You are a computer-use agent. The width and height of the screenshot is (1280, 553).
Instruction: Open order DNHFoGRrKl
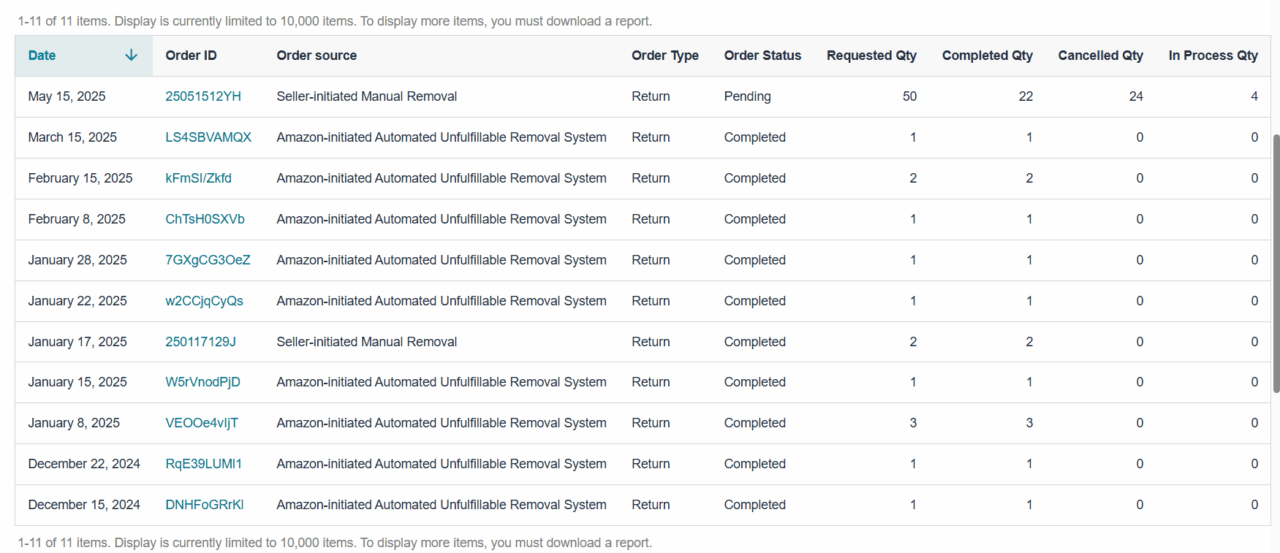tap(204, 505)
